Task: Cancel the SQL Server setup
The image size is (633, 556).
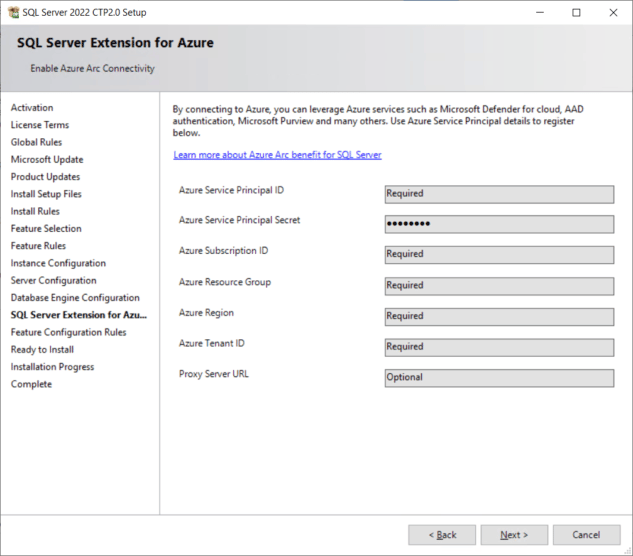Action: [x=586, y=535]
